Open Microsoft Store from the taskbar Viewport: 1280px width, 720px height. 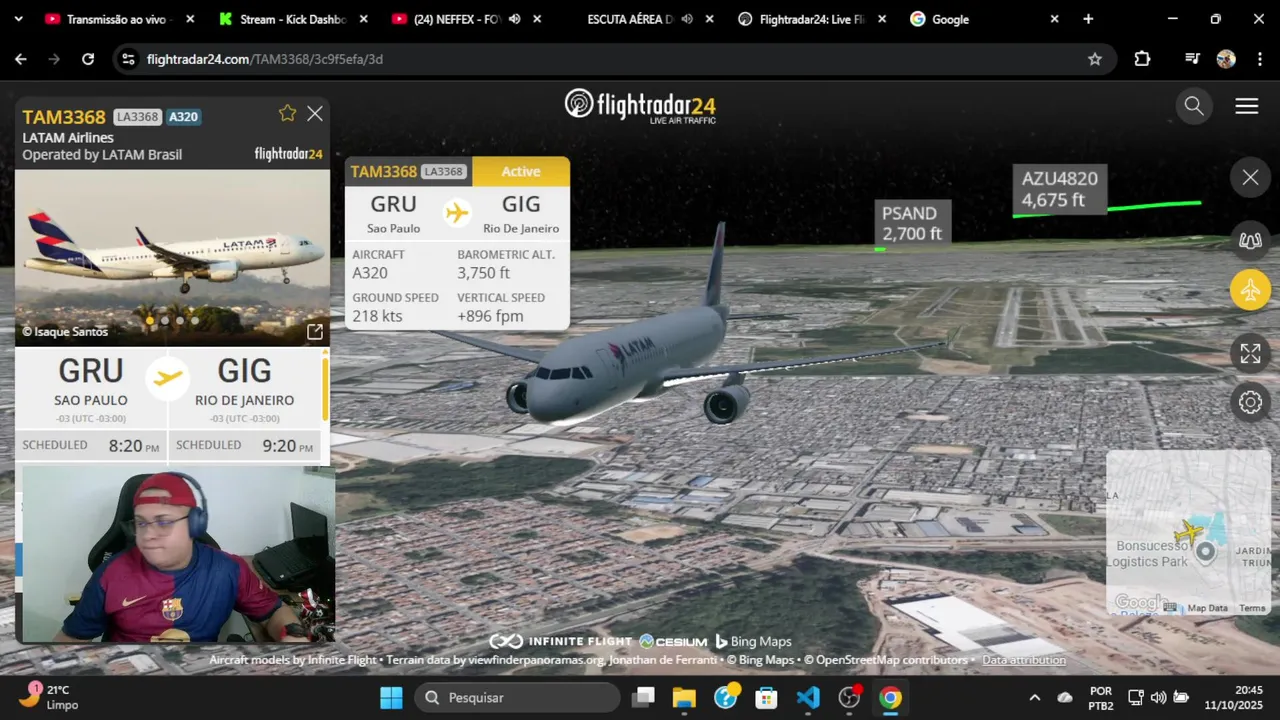(x=766, y=697)
